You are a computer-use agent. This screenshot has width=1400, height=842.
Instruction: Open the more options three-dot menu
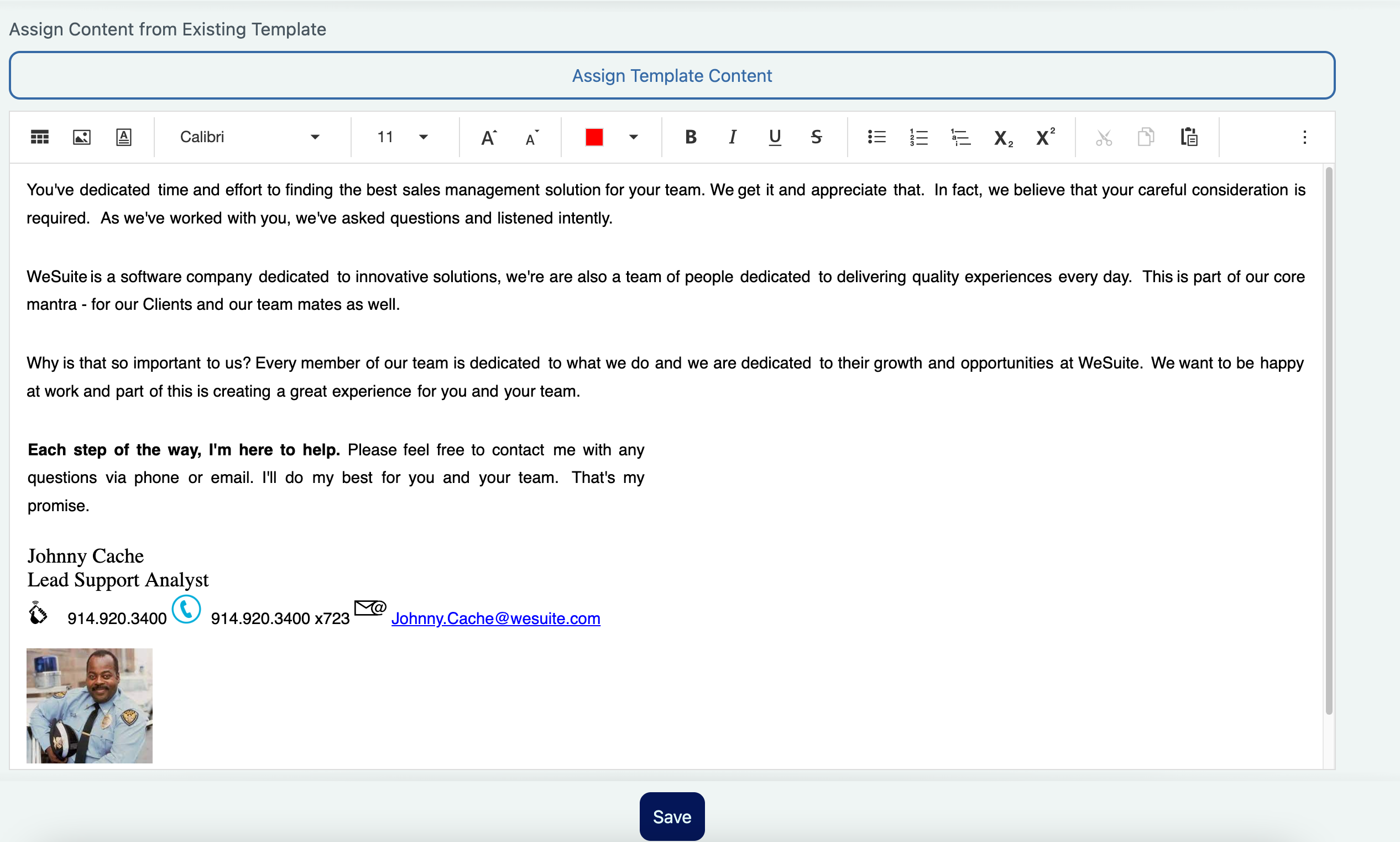(x=1304, y=137)
